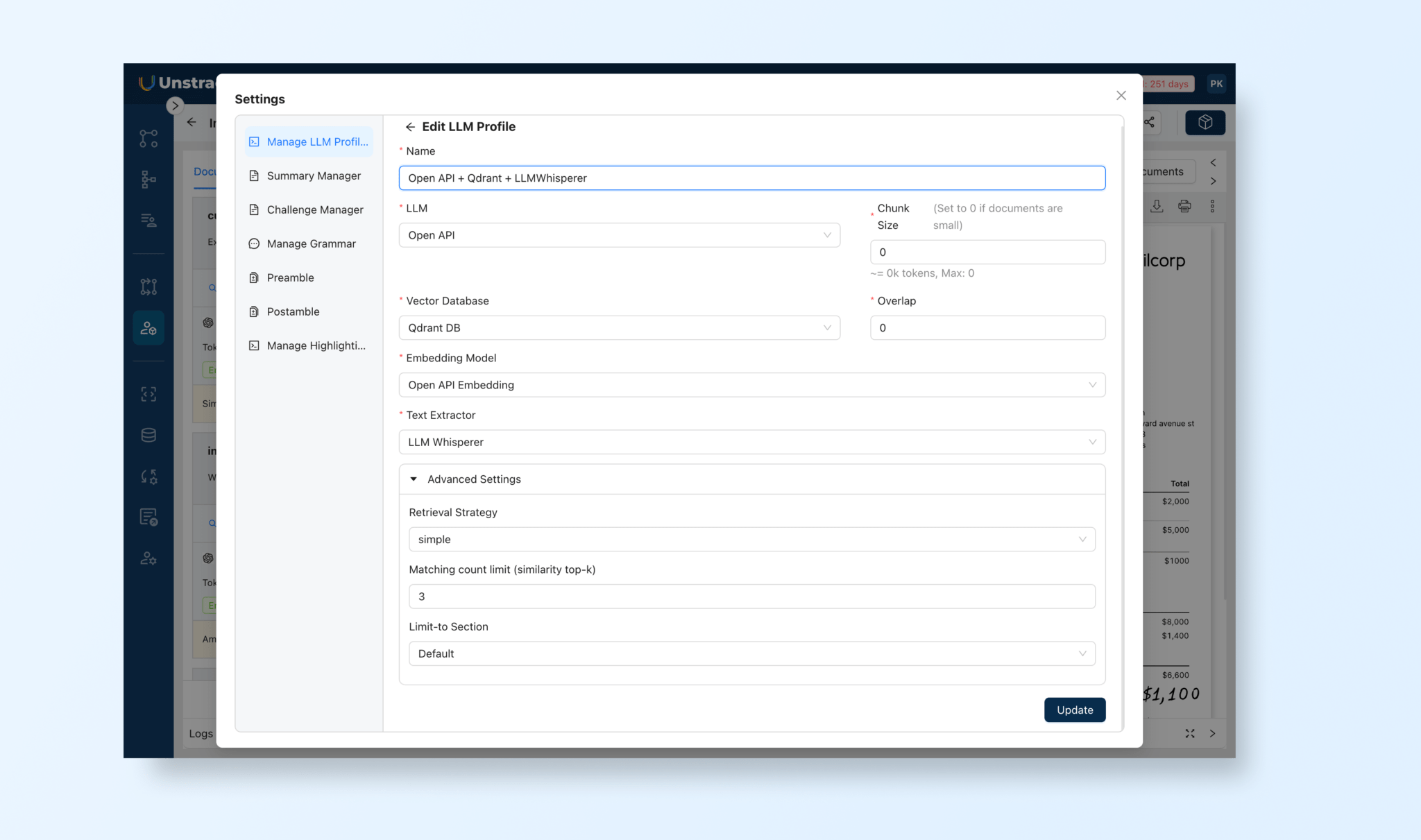The height and width of the screenshot is (840, 1421).
Task: Click the share icon near the top right
Action: [1149, 122]
